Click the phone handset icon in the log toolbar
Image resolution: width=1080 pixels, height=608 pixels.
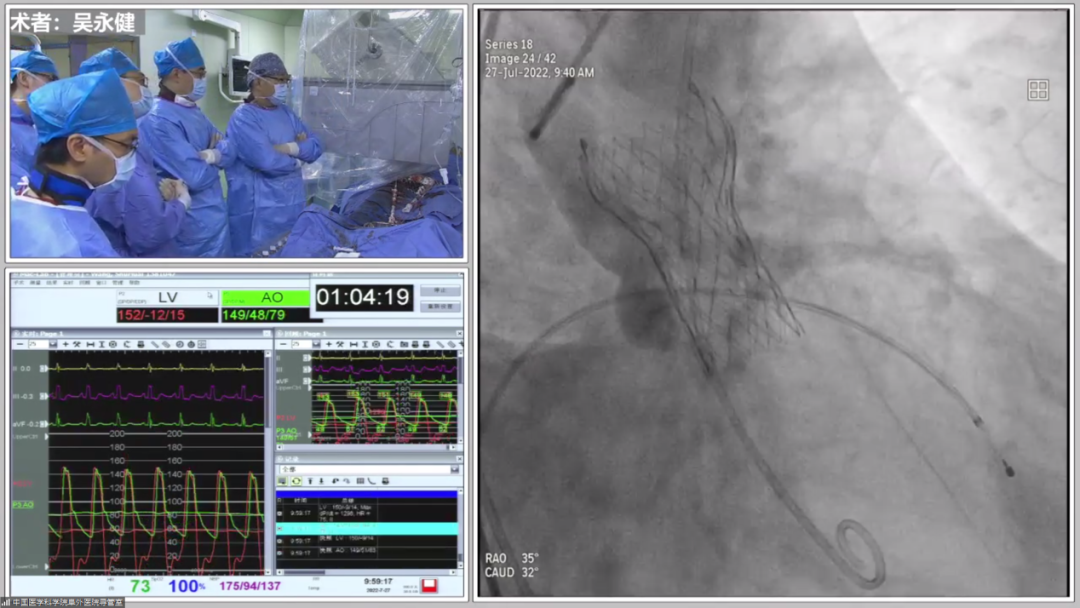373,481
